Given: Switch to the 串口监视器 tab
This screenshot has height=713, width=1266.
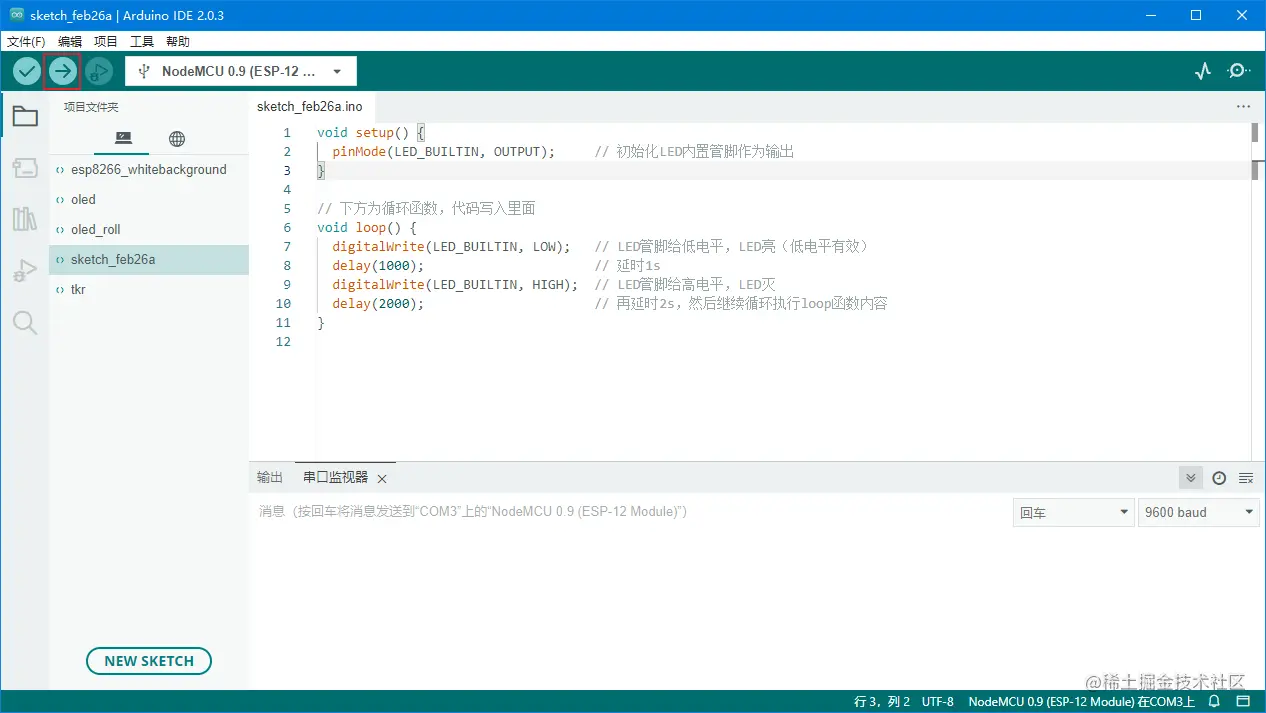Looking at the screenshot, I should (x=336, y=478).
